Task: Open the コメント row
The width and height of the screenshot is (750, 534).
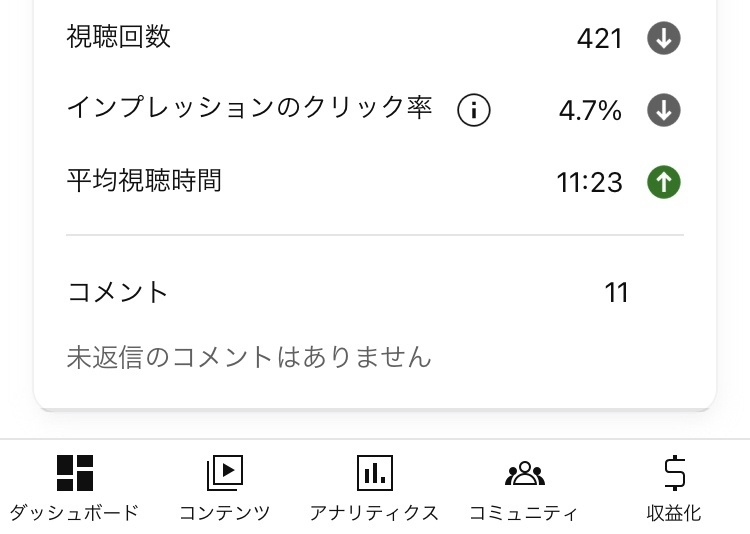Action: (x=375, y=292)
